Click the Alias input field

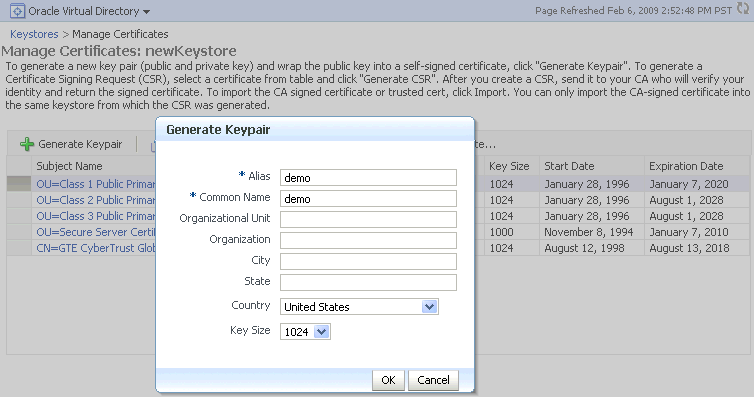click(x=368, y=177)
